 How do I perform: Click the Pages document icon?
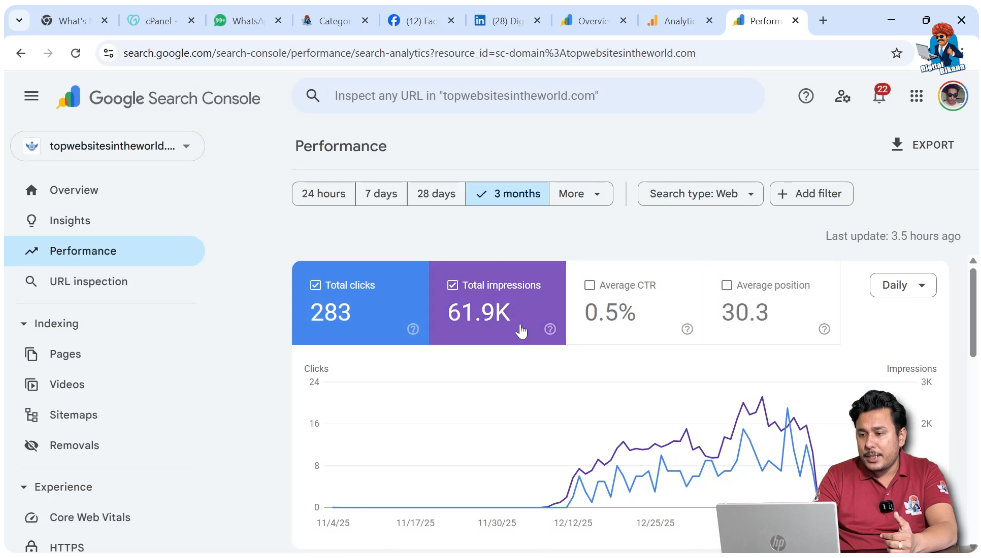click(x=31, y=354)
